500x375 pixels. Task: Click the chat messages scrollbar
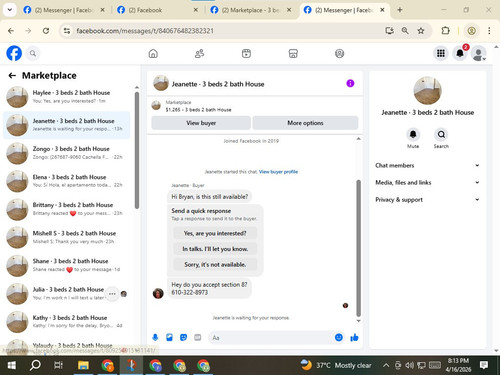pos(359,248)
